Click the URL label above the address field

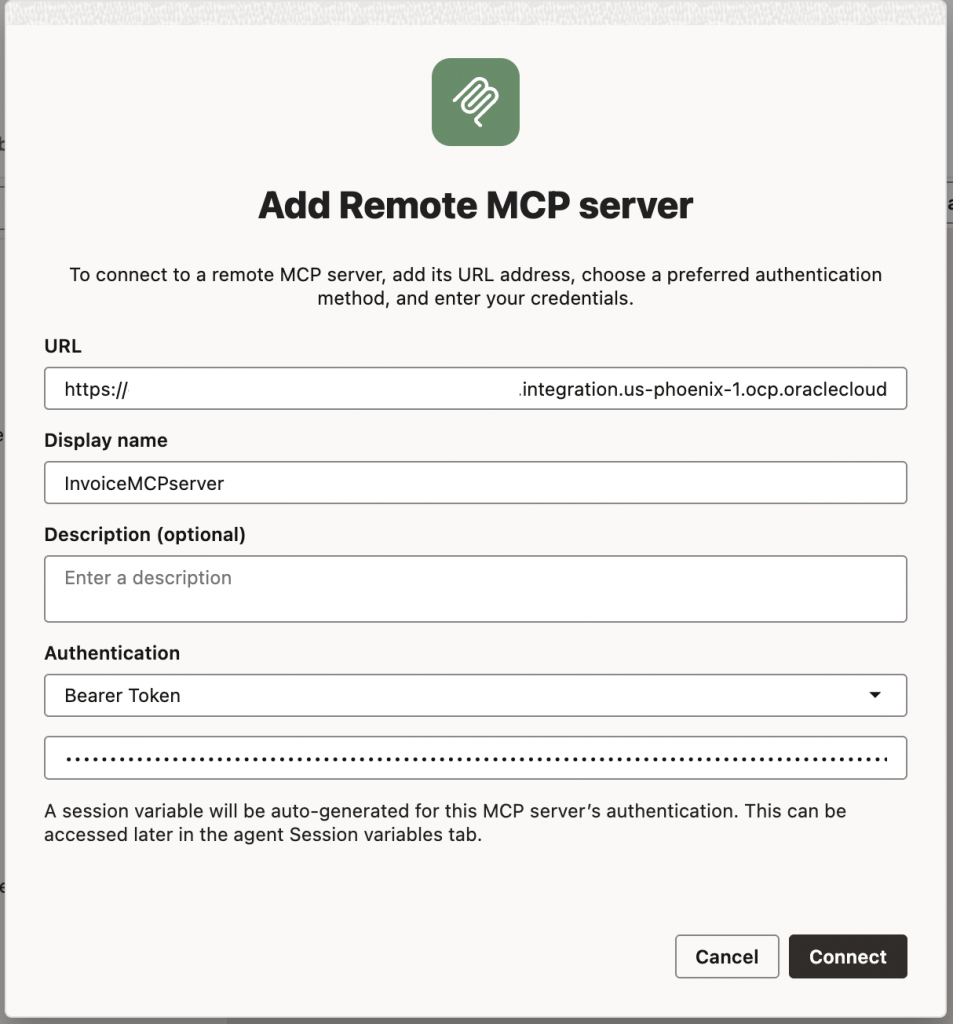point(63,346)
